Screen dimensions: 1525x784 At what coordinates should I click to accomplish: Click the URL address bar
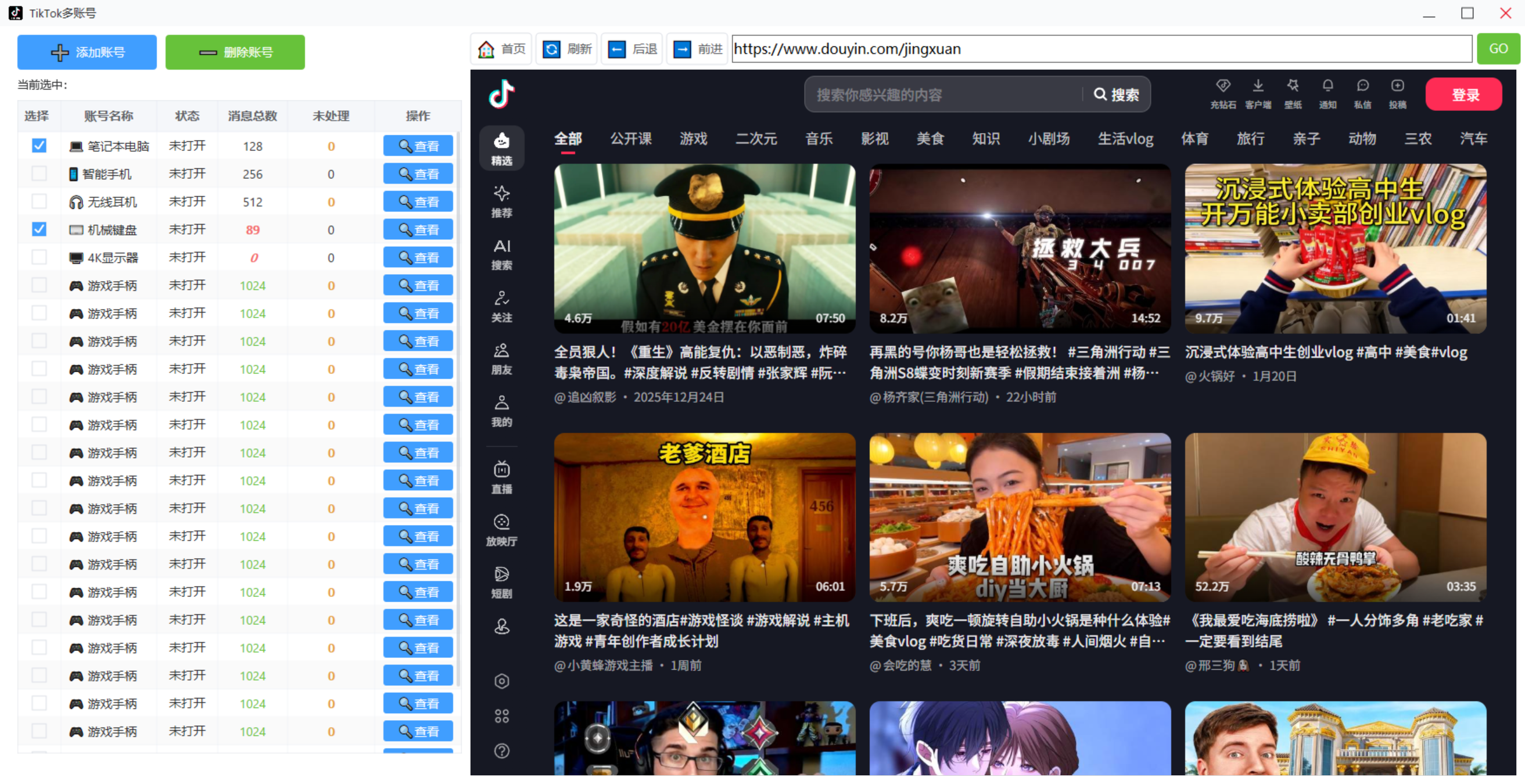pyautogui.click(x=1101, y=49)
